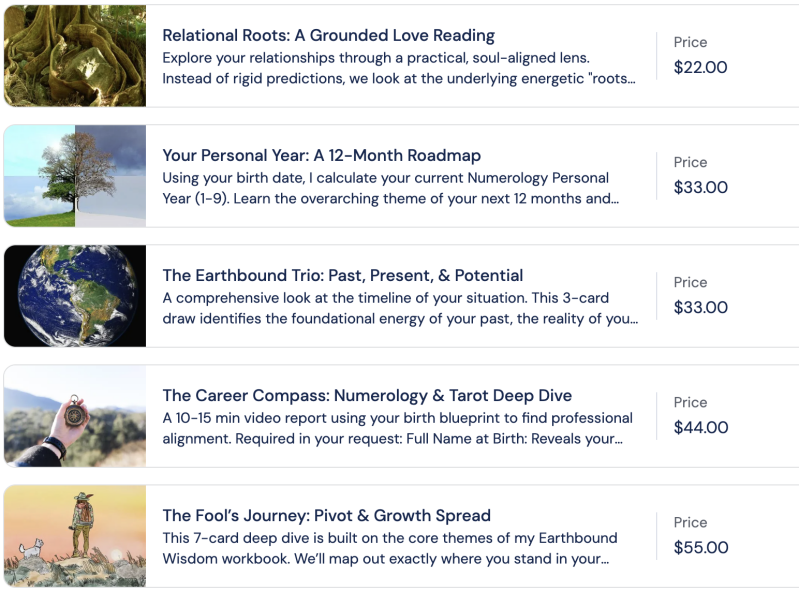Click The Fool's Journey spread title
The height and width of the screenshot is (591, 799).
pyautogui.click(x=326, y=516)
